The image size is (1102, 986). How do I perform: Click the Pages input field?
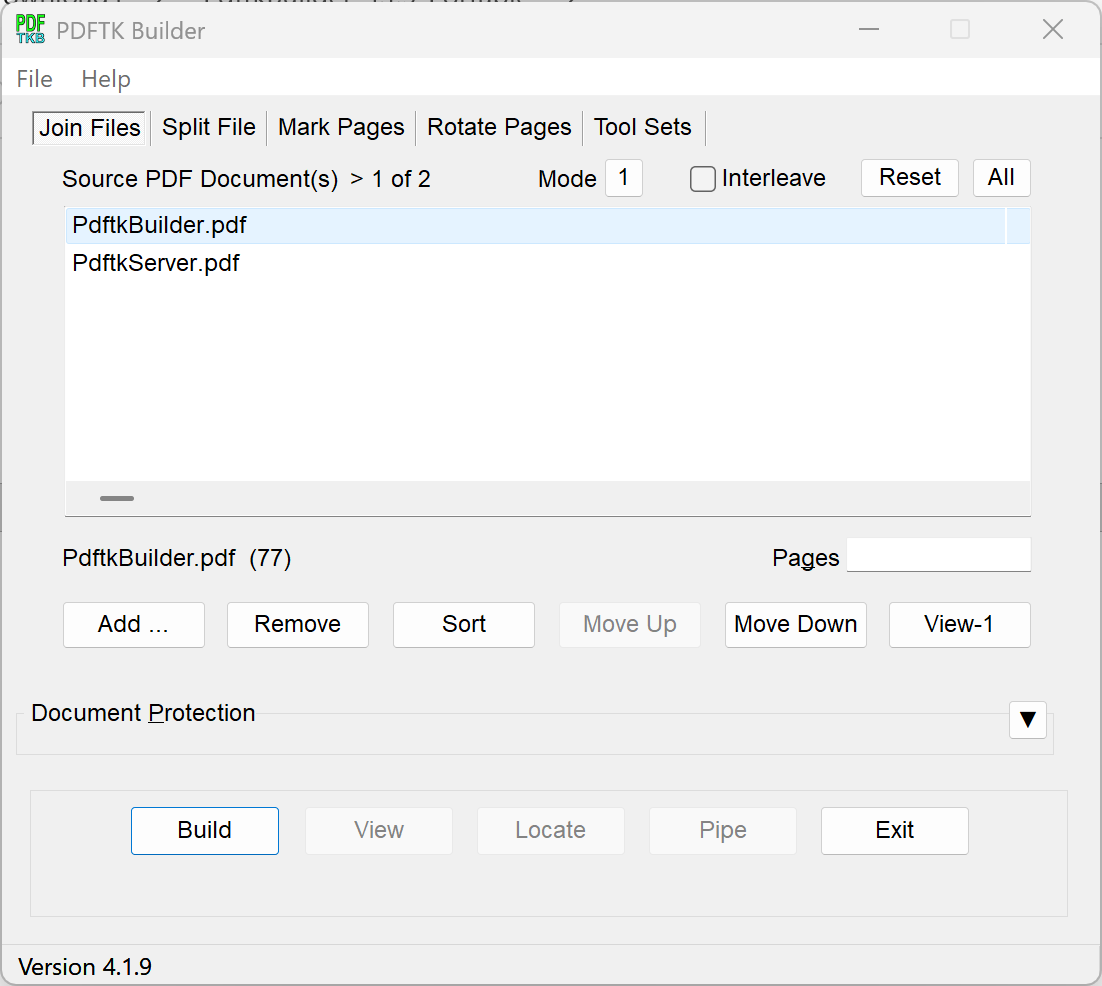pyautogui.click(x=938, y=555)
